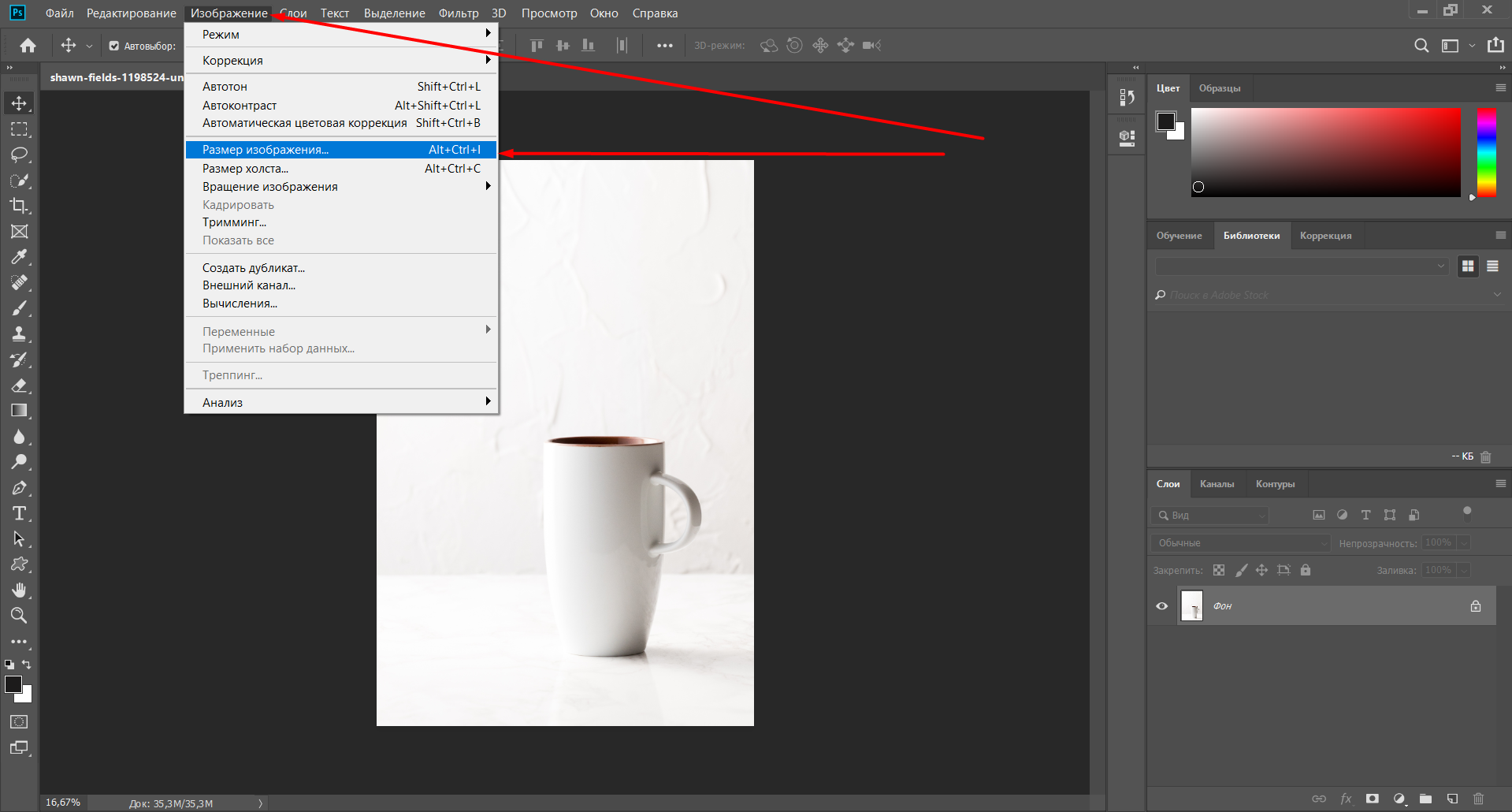Expand Вращение изображения submenu
Image resolution: width=1512 pixels, height=812 pixels.
point(341,187)
